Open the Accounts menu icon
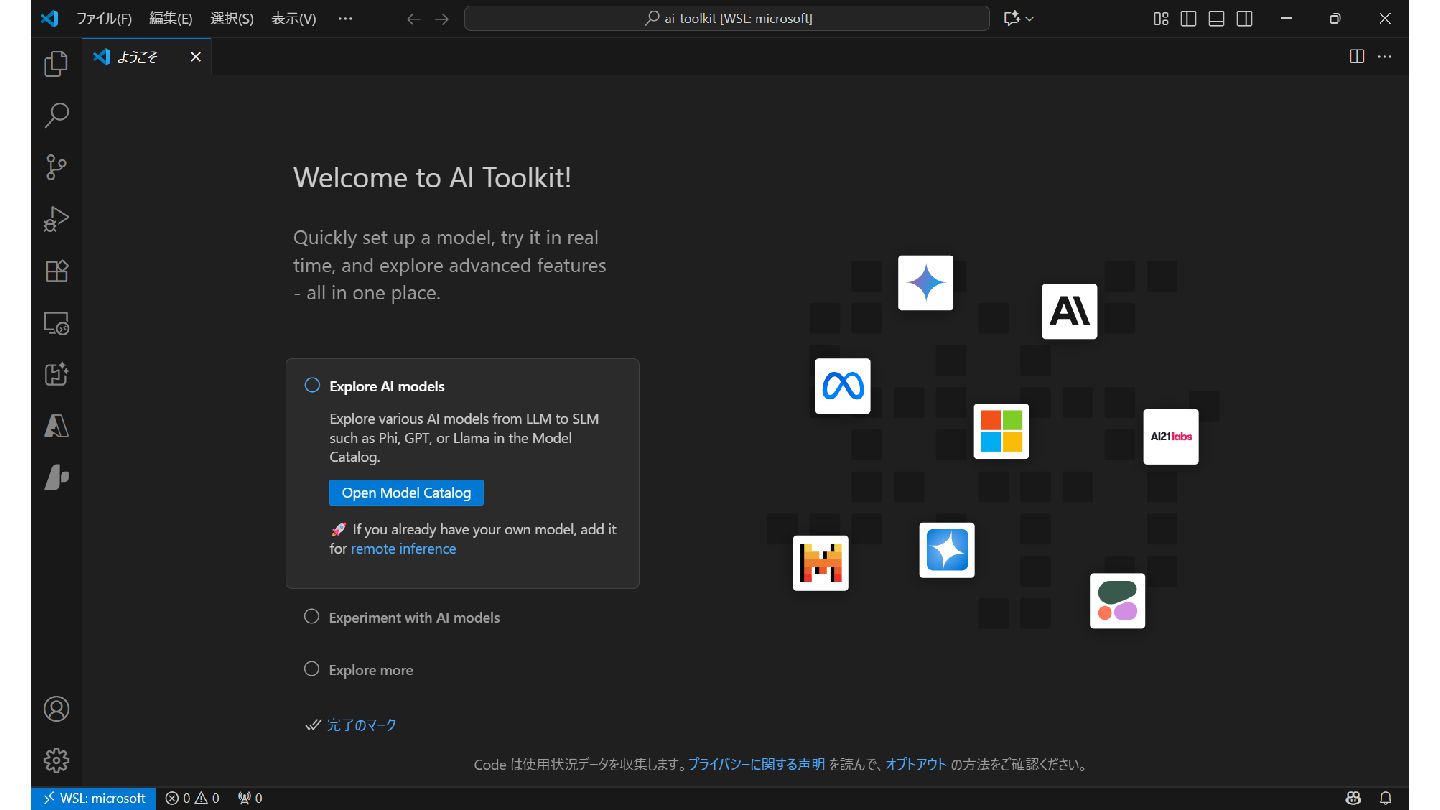The width and height of the screenshot is (1440, 810). tap(56, 709)
